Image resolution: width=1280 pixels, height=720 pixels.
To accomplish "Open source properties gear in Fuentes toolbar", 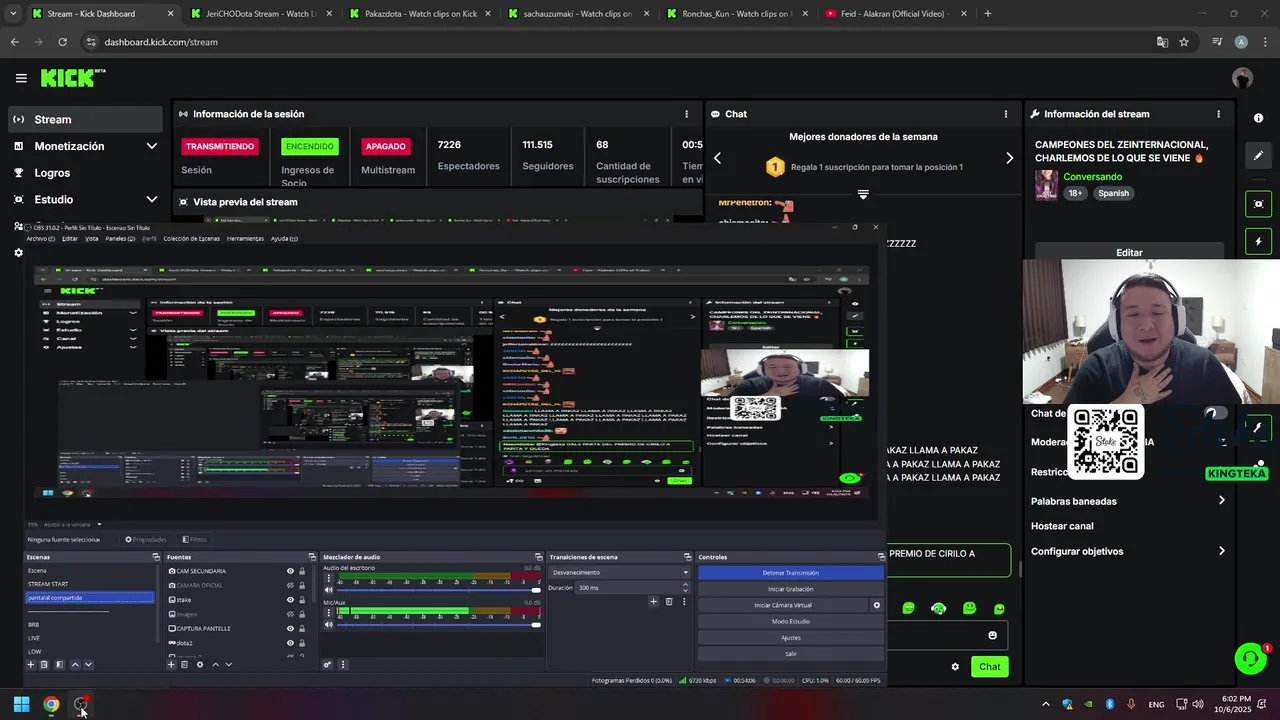I will [200, 664].
